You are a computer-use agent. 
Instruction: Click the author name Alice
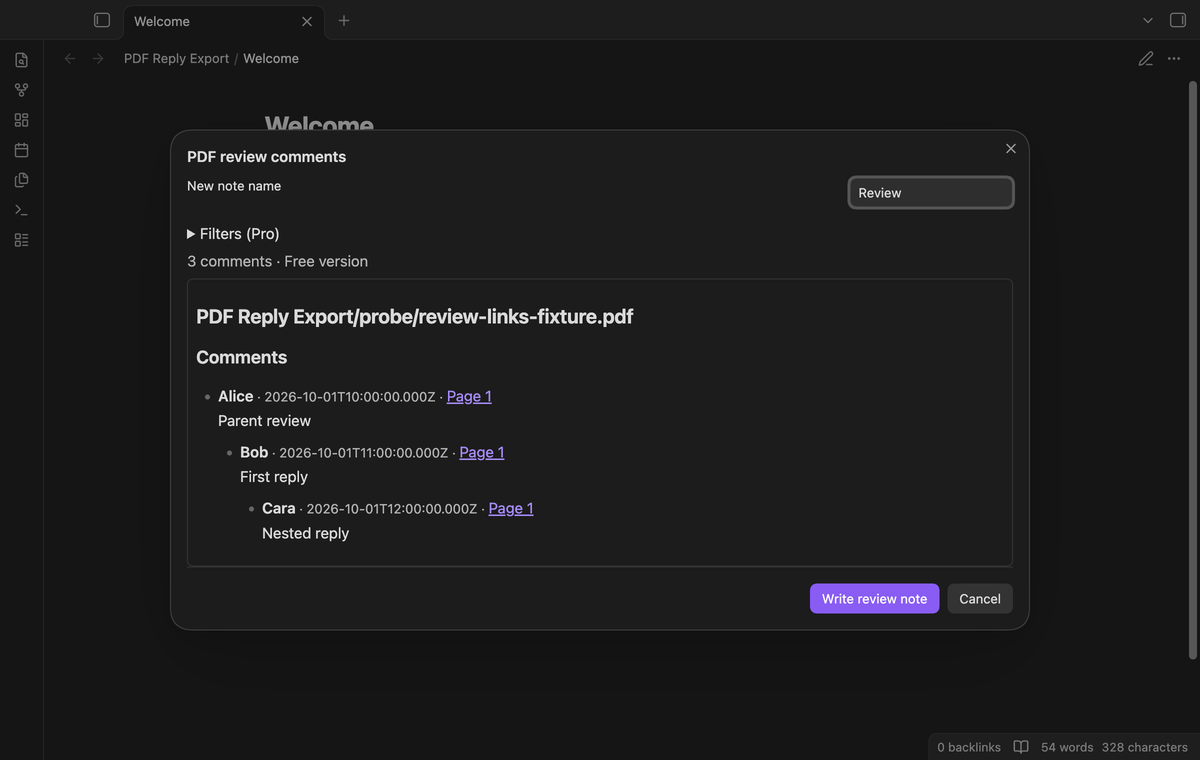235,396
